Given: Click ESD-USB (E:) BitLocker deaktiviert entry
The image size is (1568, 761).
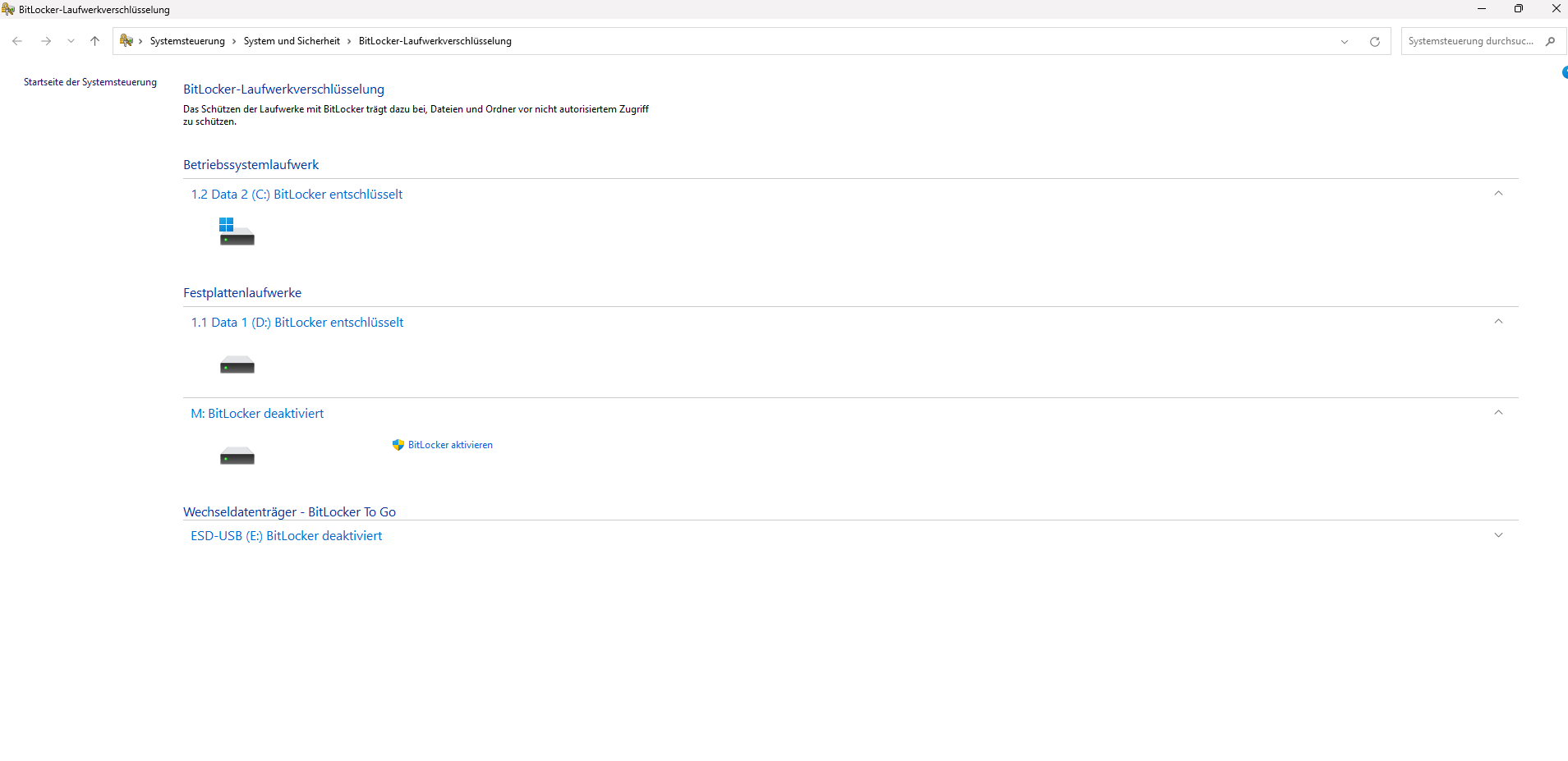Looking at the screenshot, I should tap(286, 536).
